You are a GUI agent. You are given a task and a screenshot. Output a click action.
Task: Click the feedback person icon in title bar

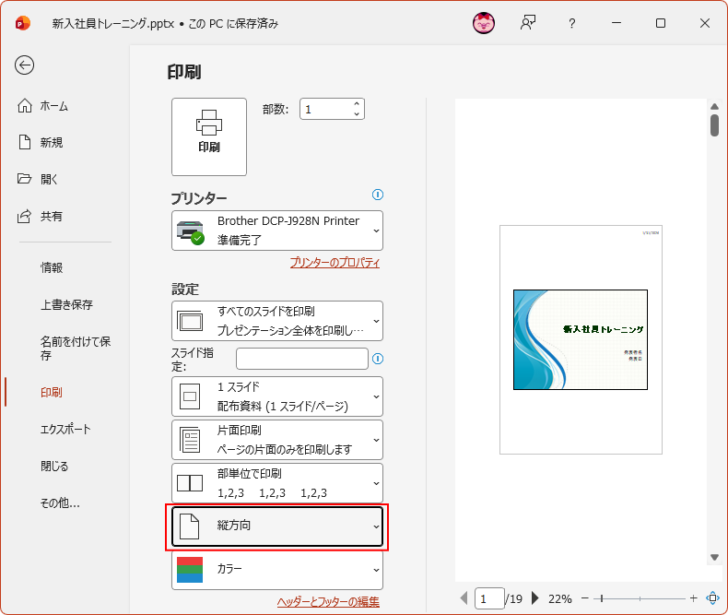pyautogui.click(x=528, y=23)
